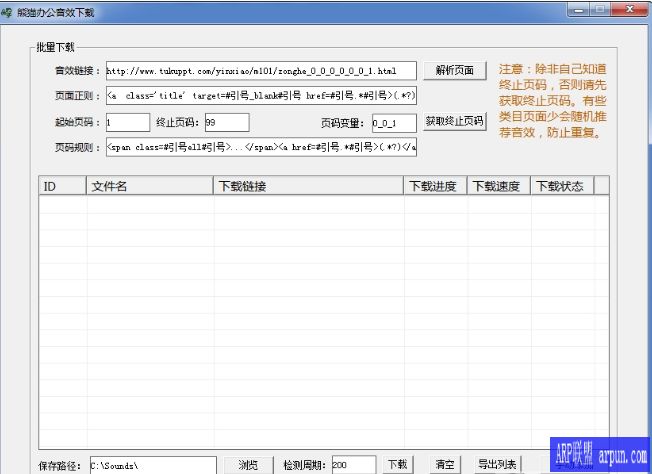The height and width of the screenshot is (474, 652).
Task: Focus the 检测周期 interval field
Action: (x=354, y=464)
